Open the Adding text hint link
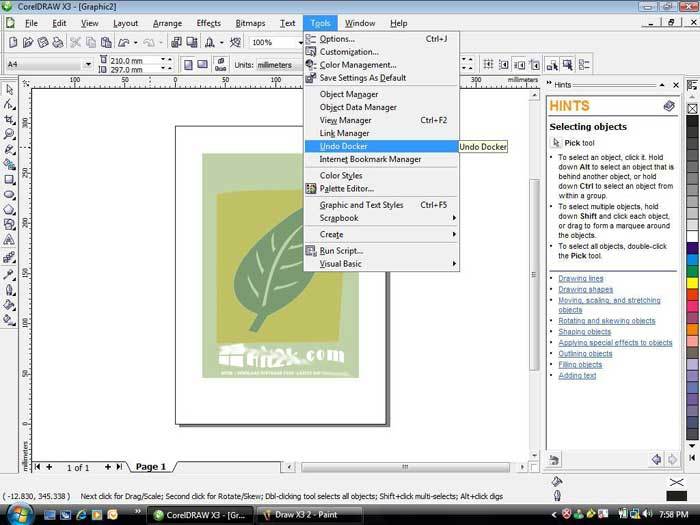The height and width of the screenshot is (525, 700). coord(577,375)
